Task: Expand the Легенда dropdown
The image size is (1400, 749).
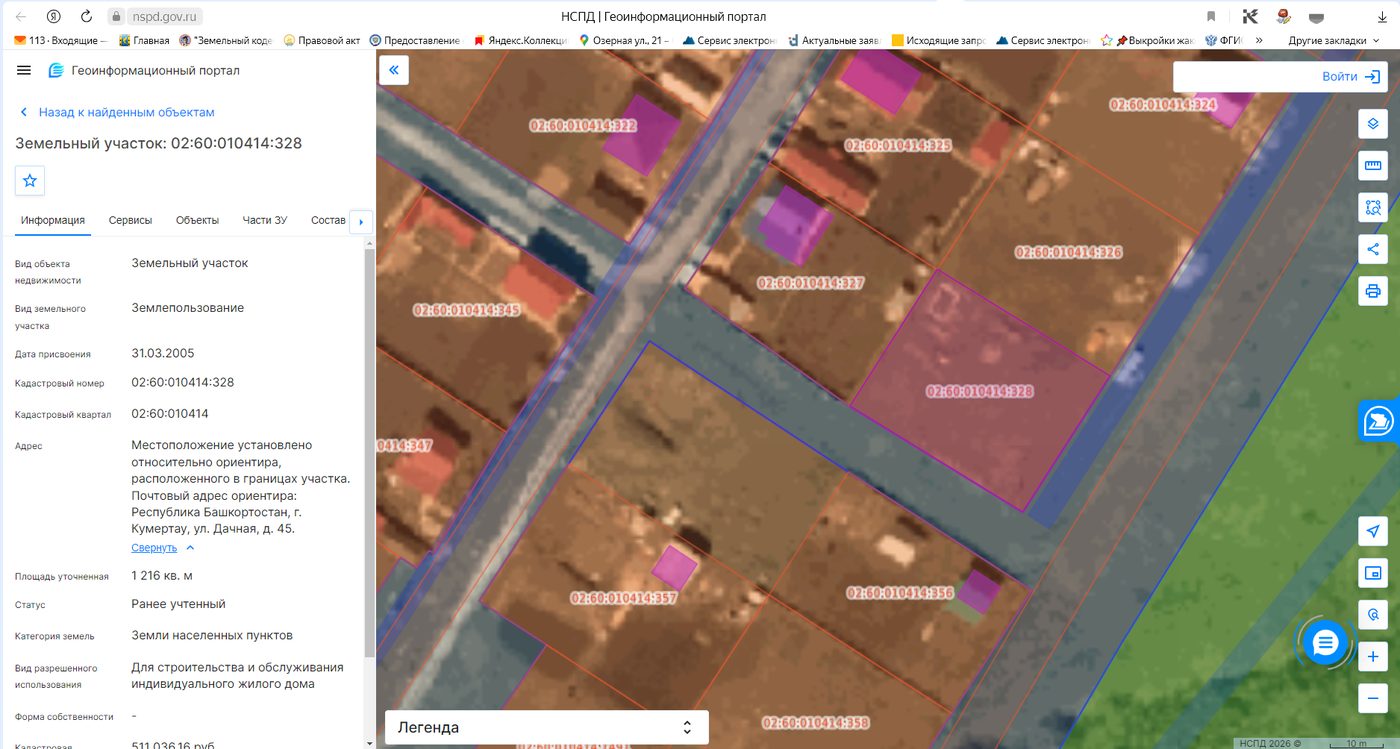Action: pyautogui.click(x=547, y=727)
